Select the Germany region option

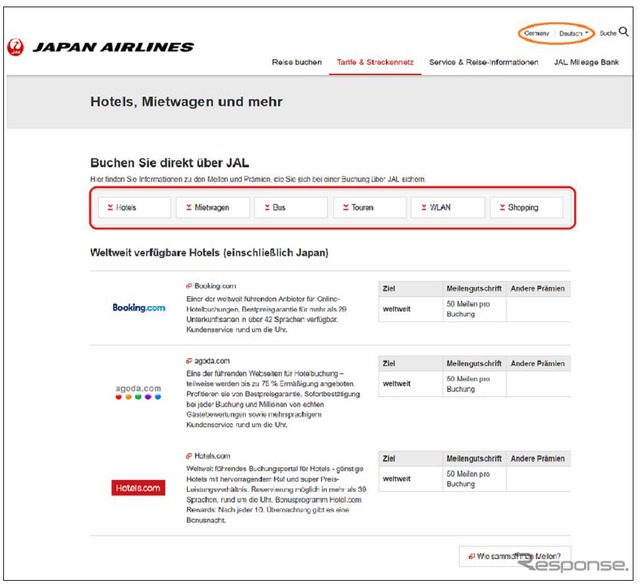[x=536, y=33]
